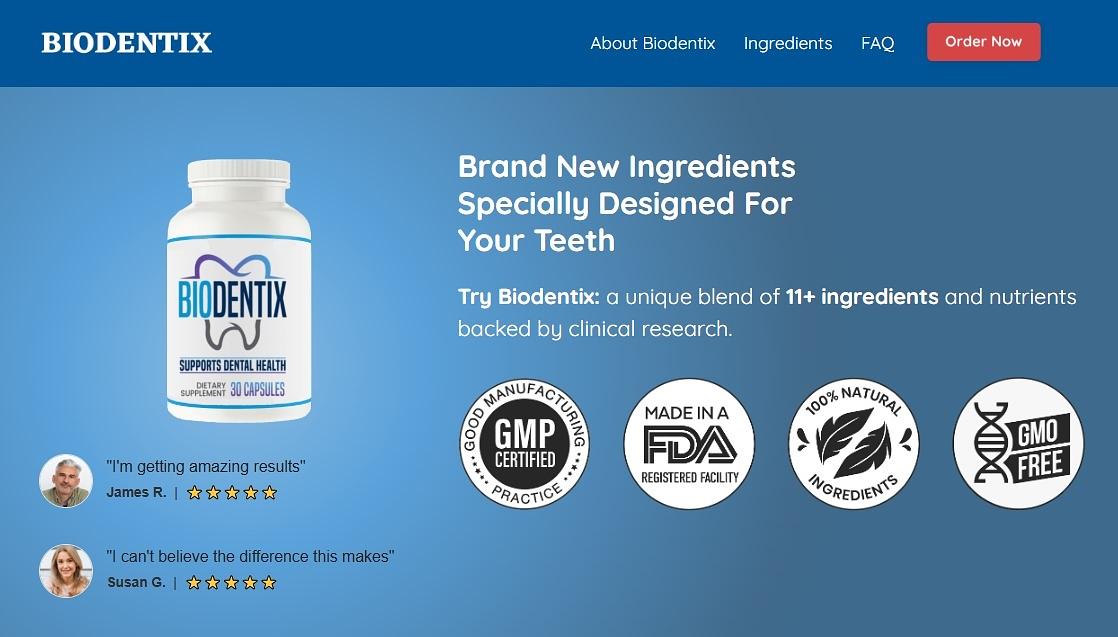Click James R.'s five-star rating

pyautogui.click(x=232, y=493)
